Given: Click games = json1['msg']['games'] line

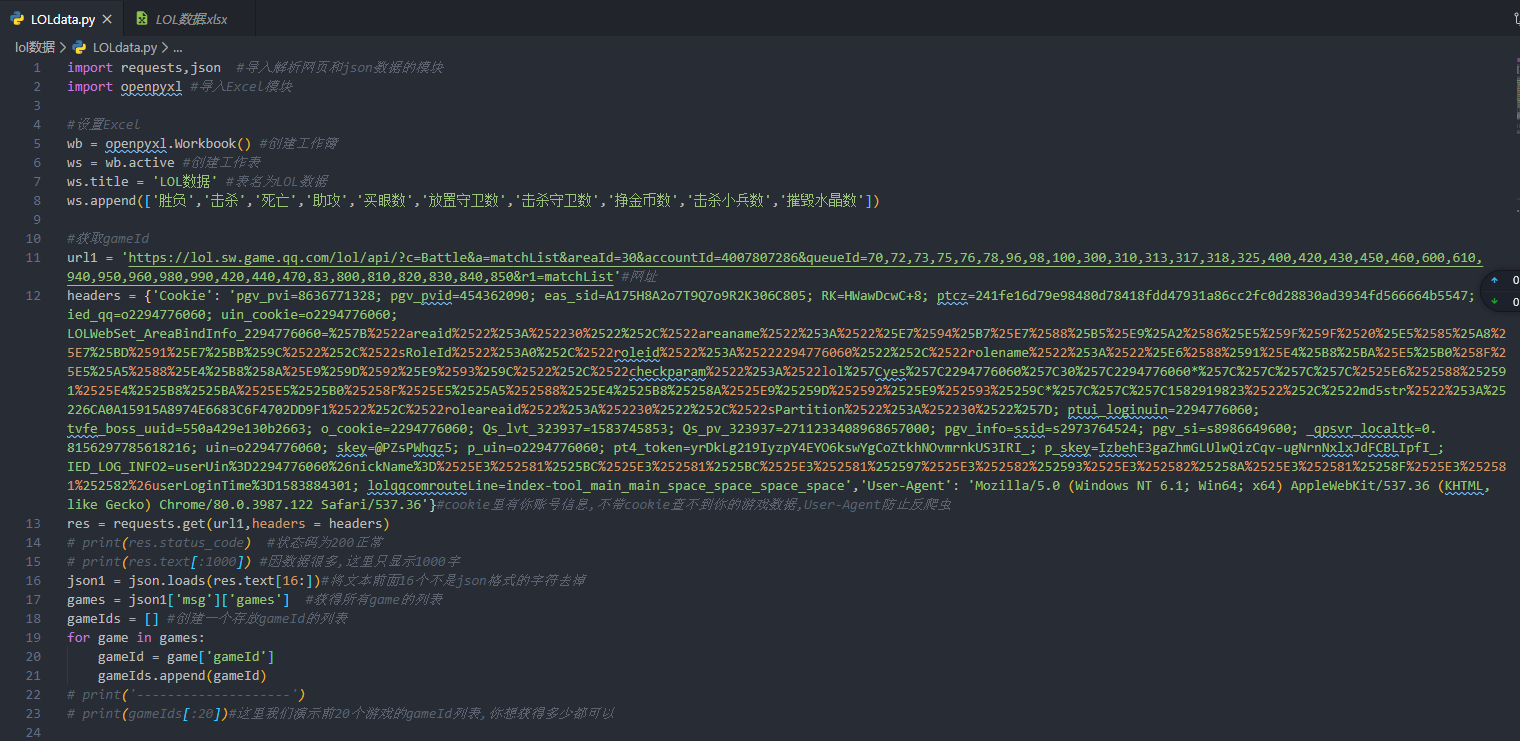Looking at the screenshot, I should click(x=179, y=600).
